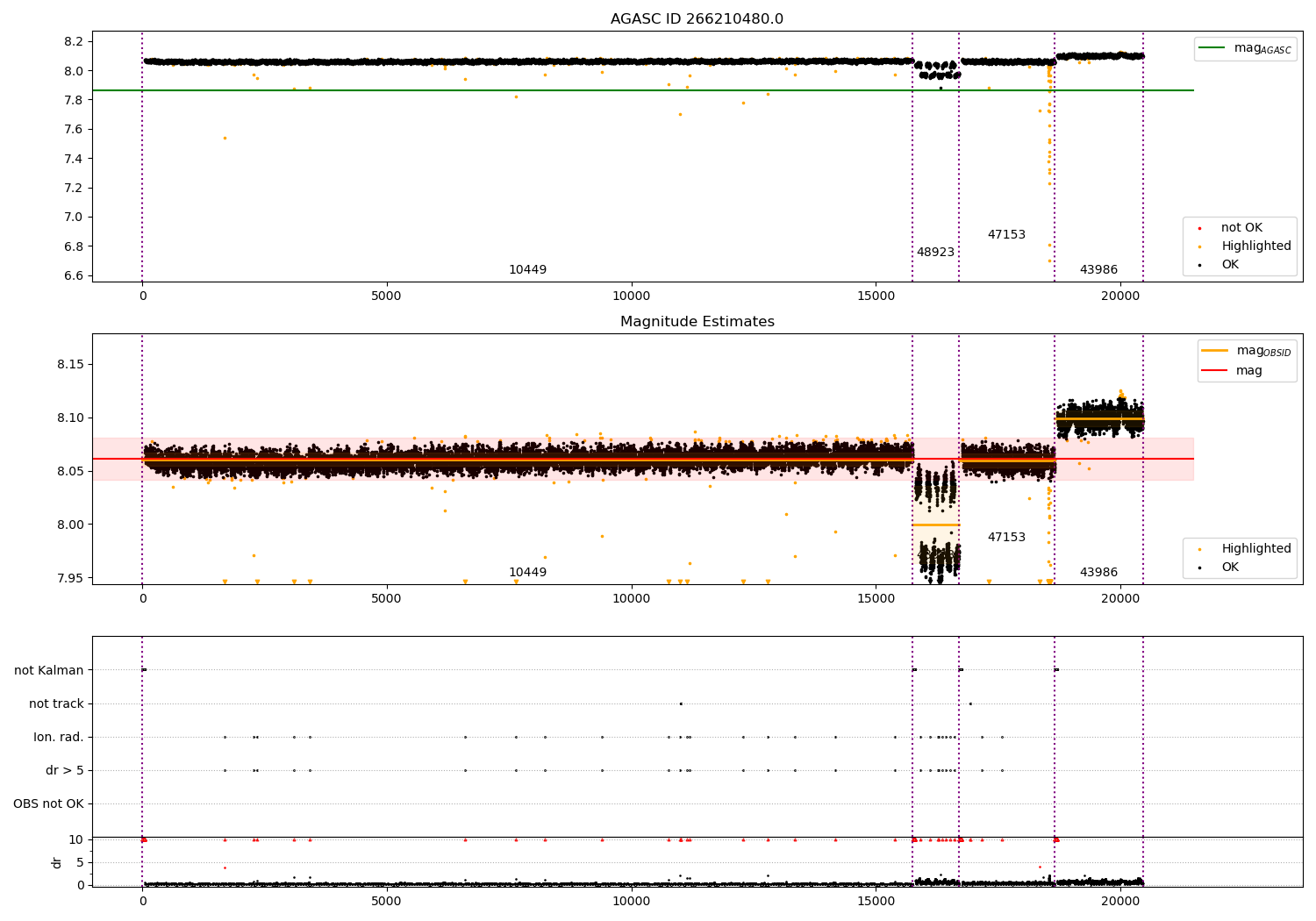Click the plot title 'AGASC ID 266210480.0'

click(x=697, y=19)
